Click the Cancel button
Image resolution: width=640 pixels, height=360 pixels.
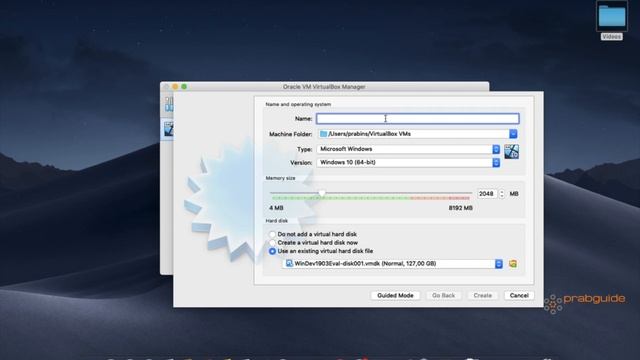pyautogui.click(x=519, y=295)
